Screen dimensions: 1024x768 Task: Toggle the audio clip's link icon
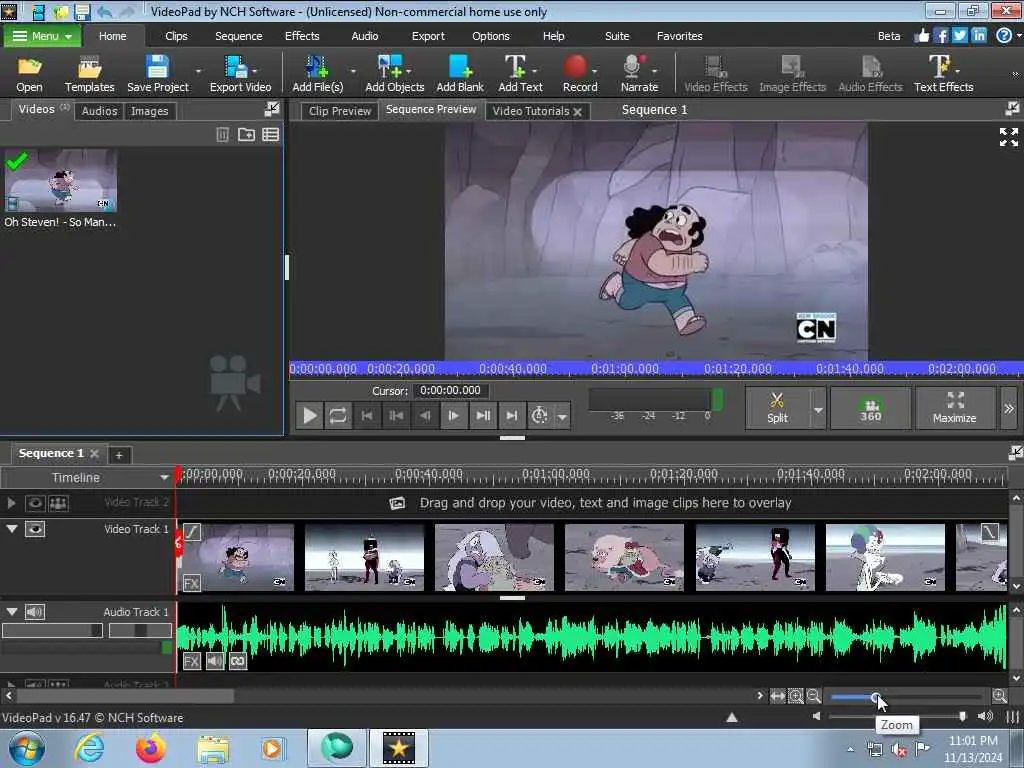pos(238,661)
